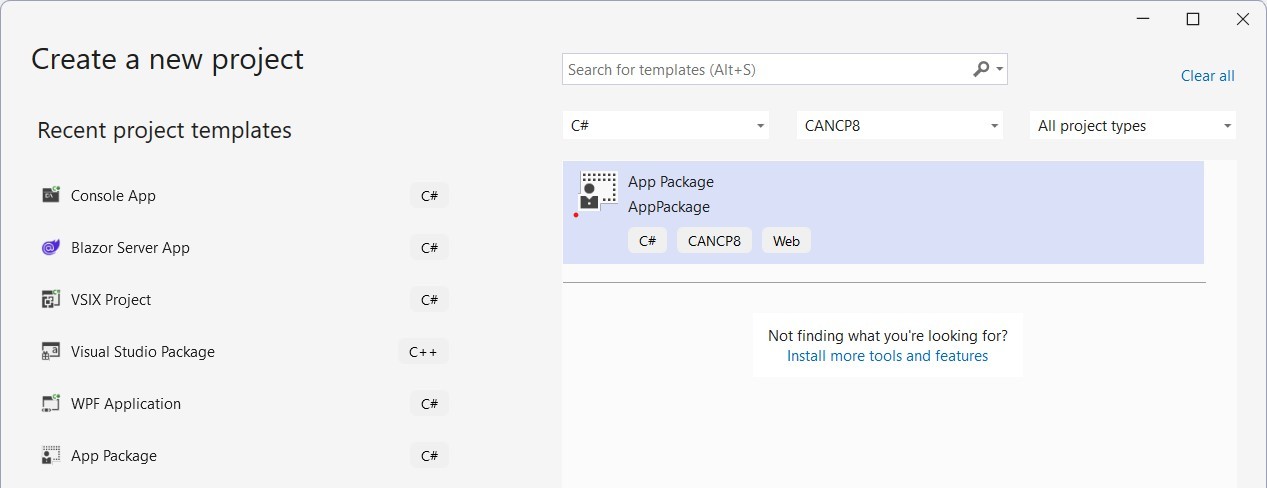This screenshot has width=1267, height=488.
Task: Open Install more tools and features link
Action: point(887,356)
